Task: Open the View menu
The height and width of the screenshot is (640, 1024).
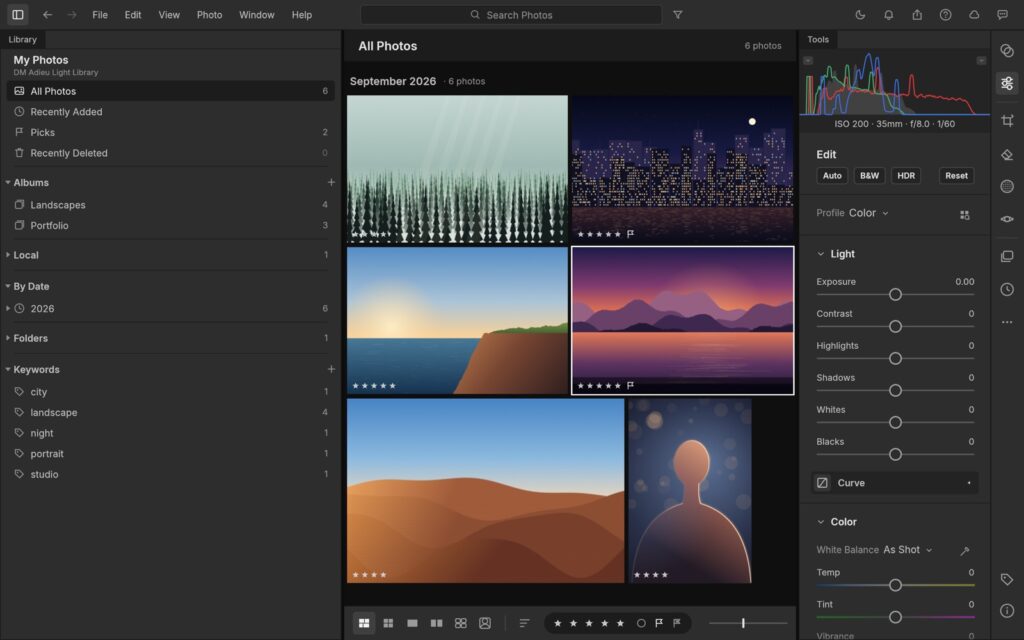Action: coord(169,14)
